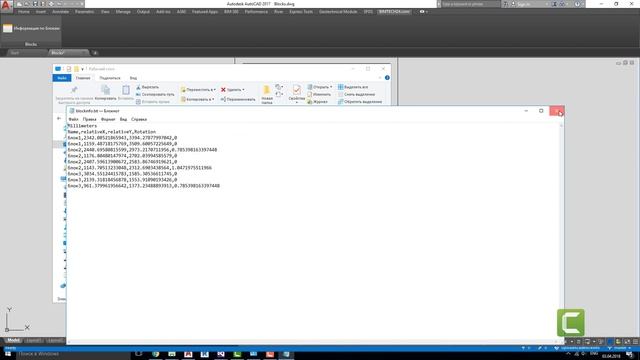Open Файл tab in Explorer window

62,78
